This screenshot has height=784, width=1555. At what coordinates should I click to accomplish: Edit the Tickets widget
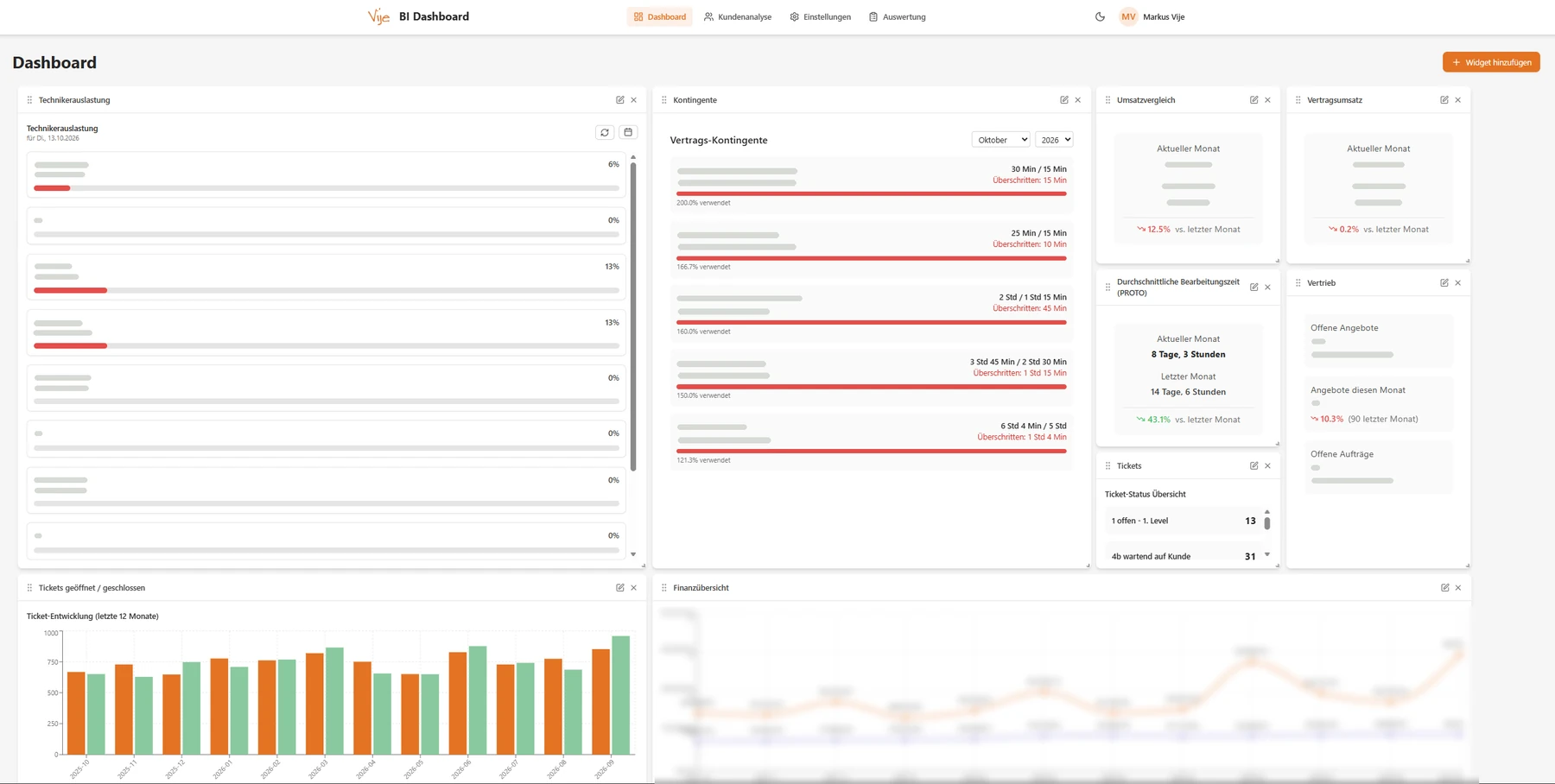(1254, 466)
